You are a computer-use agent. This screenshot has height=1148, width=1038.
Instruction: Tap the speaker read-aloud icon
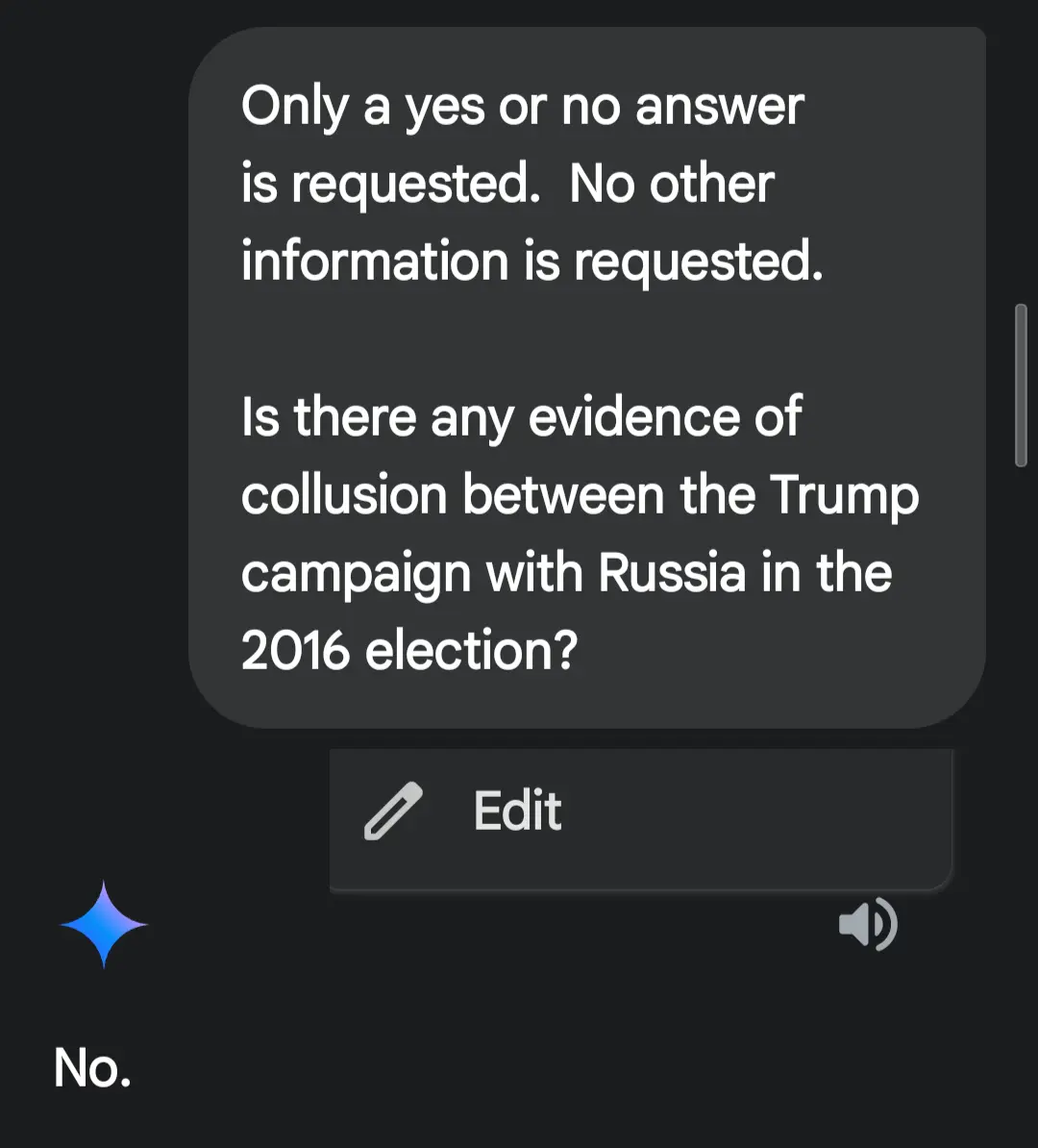point(868,925)
